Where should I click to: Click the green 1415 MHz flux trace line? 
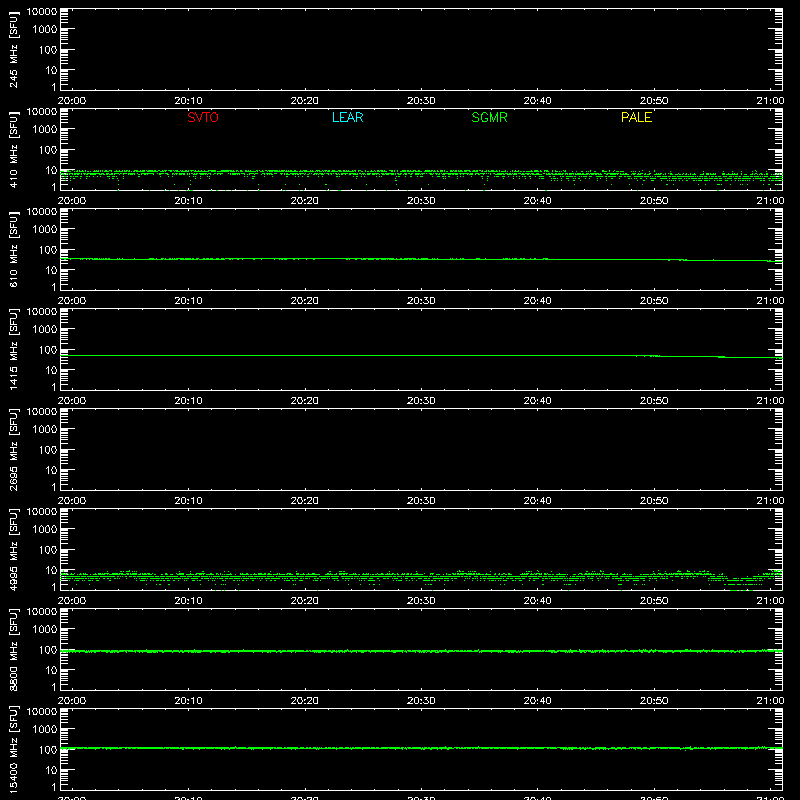point(421,356)
